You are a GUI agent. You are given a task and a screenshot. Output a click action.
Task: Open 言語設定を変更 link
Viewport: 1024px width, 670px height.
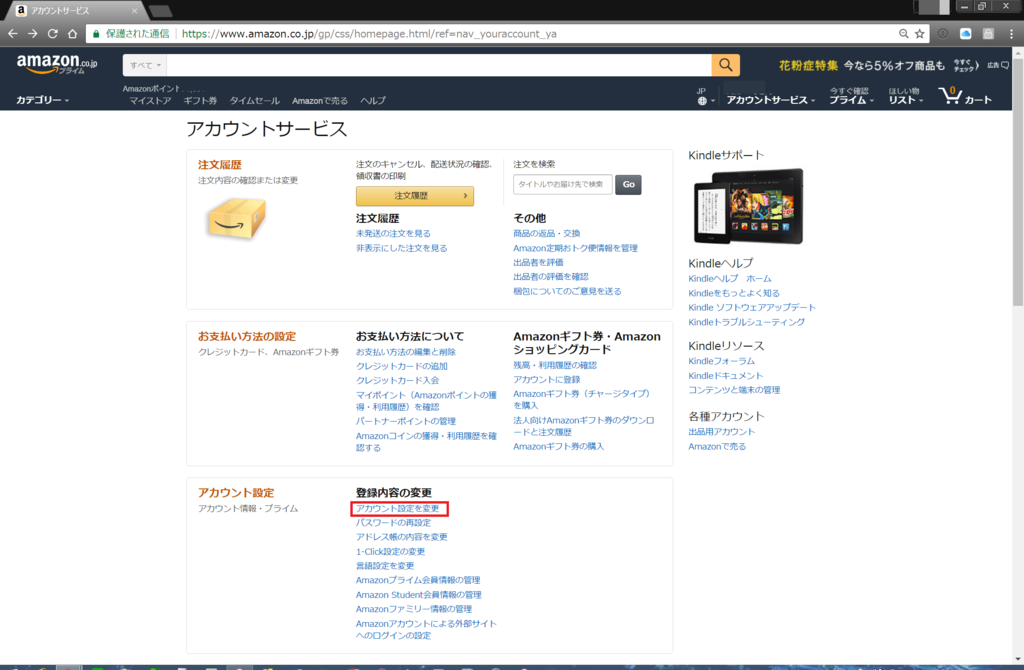(x=385, y=566)
